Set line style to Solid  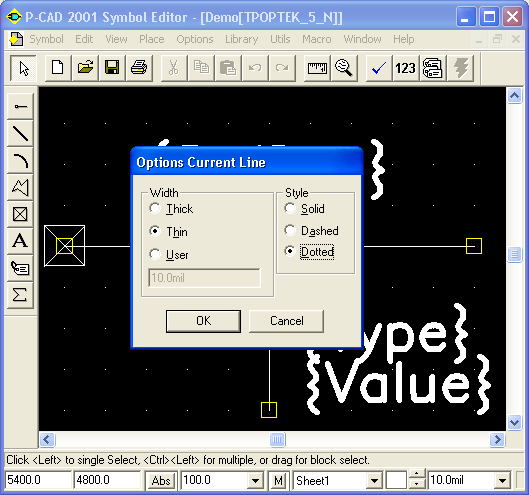click(305, 209)
